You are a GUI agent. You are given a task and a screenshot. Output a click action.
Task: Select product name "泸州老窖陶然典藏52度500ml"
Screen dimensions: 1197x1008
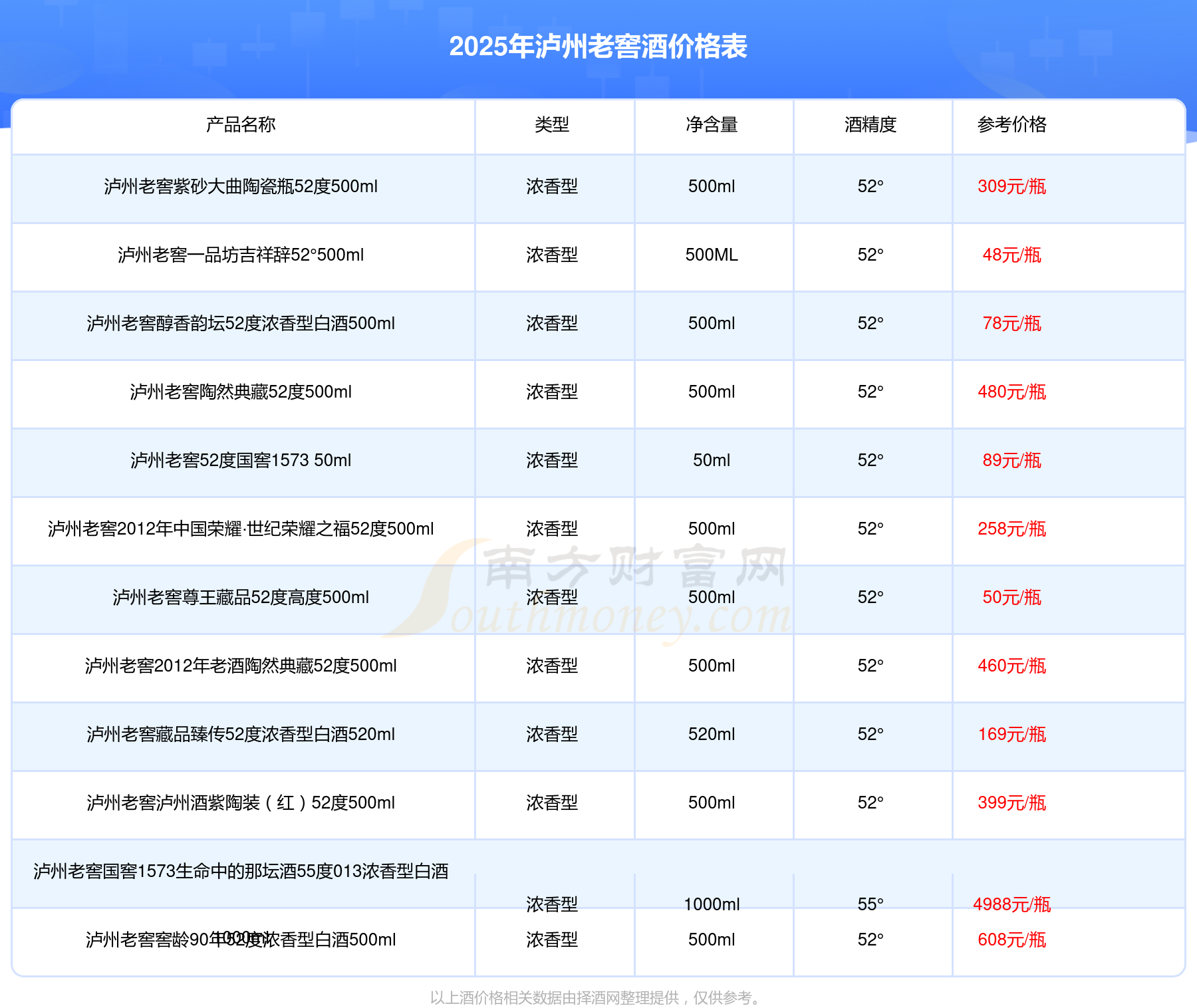point(241,392)
